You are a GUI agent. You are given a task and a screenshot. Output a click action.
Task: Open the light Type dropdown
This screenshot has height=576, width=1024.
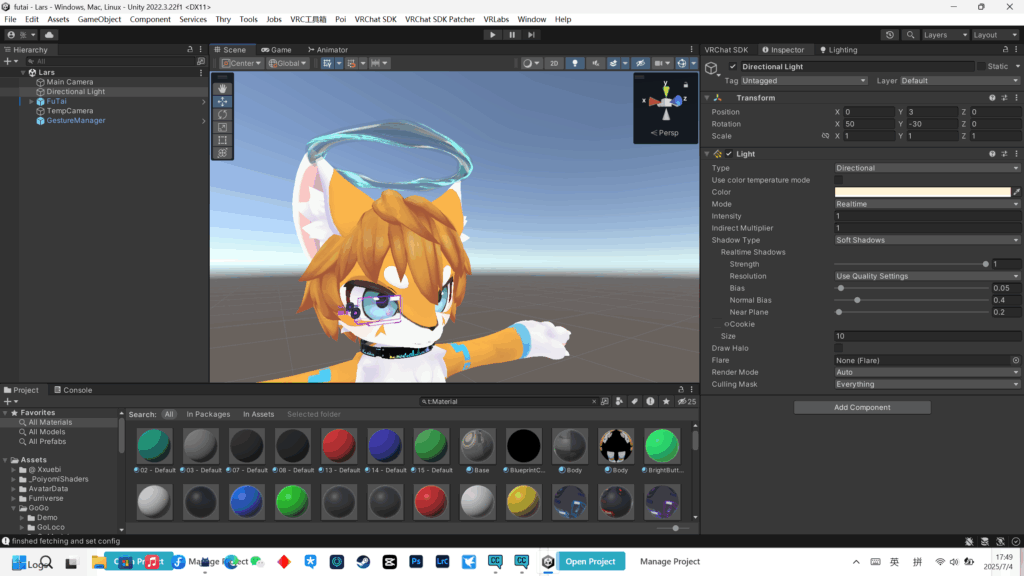pos(927,168)
